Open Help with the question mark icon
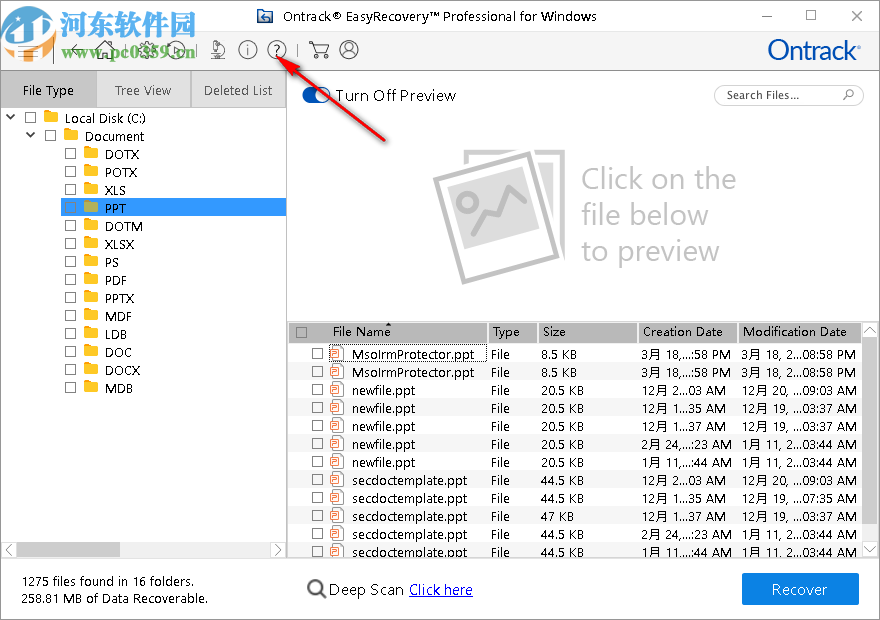 [277, 49]
